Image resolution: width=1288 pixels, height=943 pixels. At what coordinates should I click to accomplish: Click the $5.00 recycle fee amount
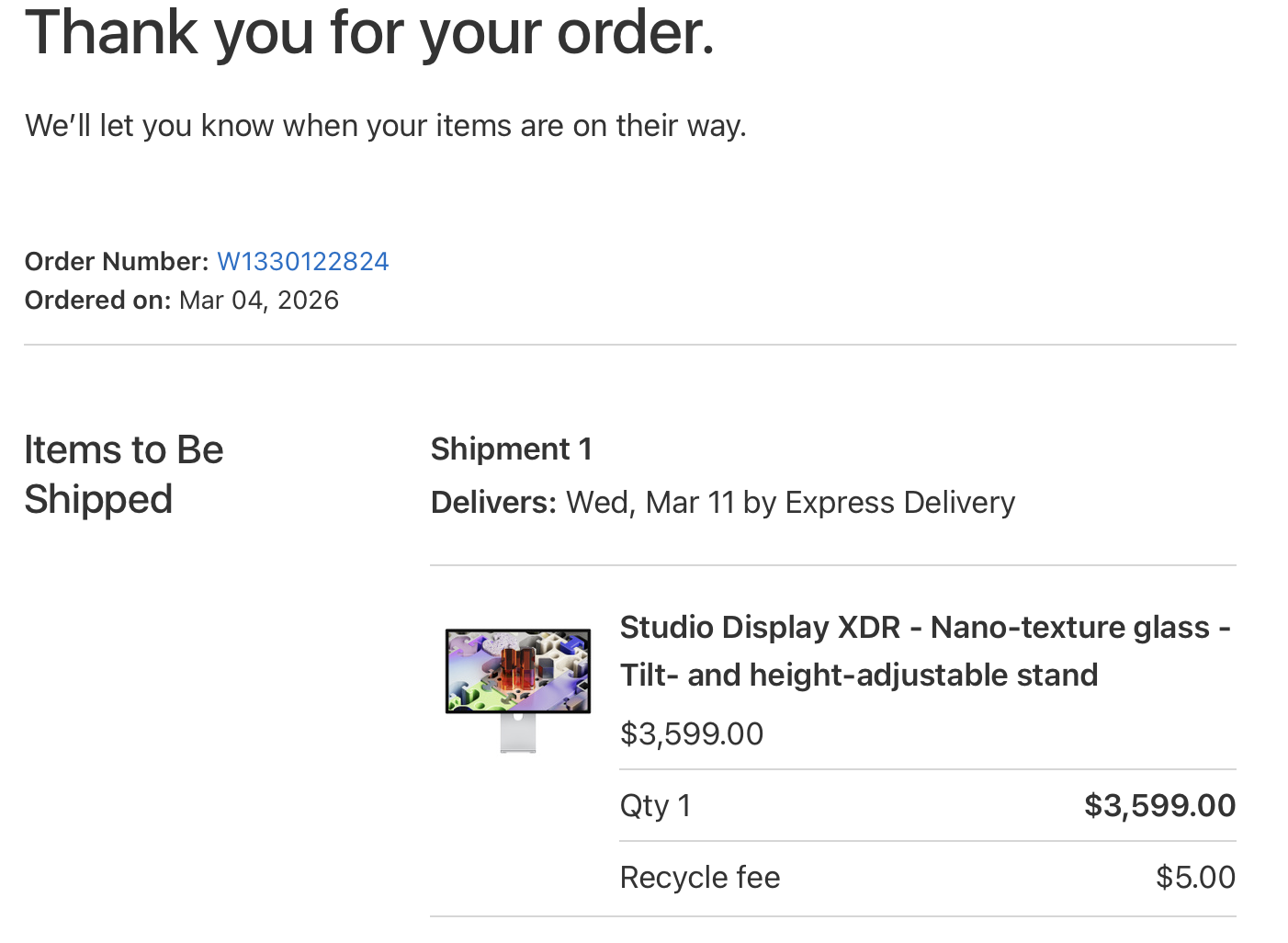coord(1195,878)
